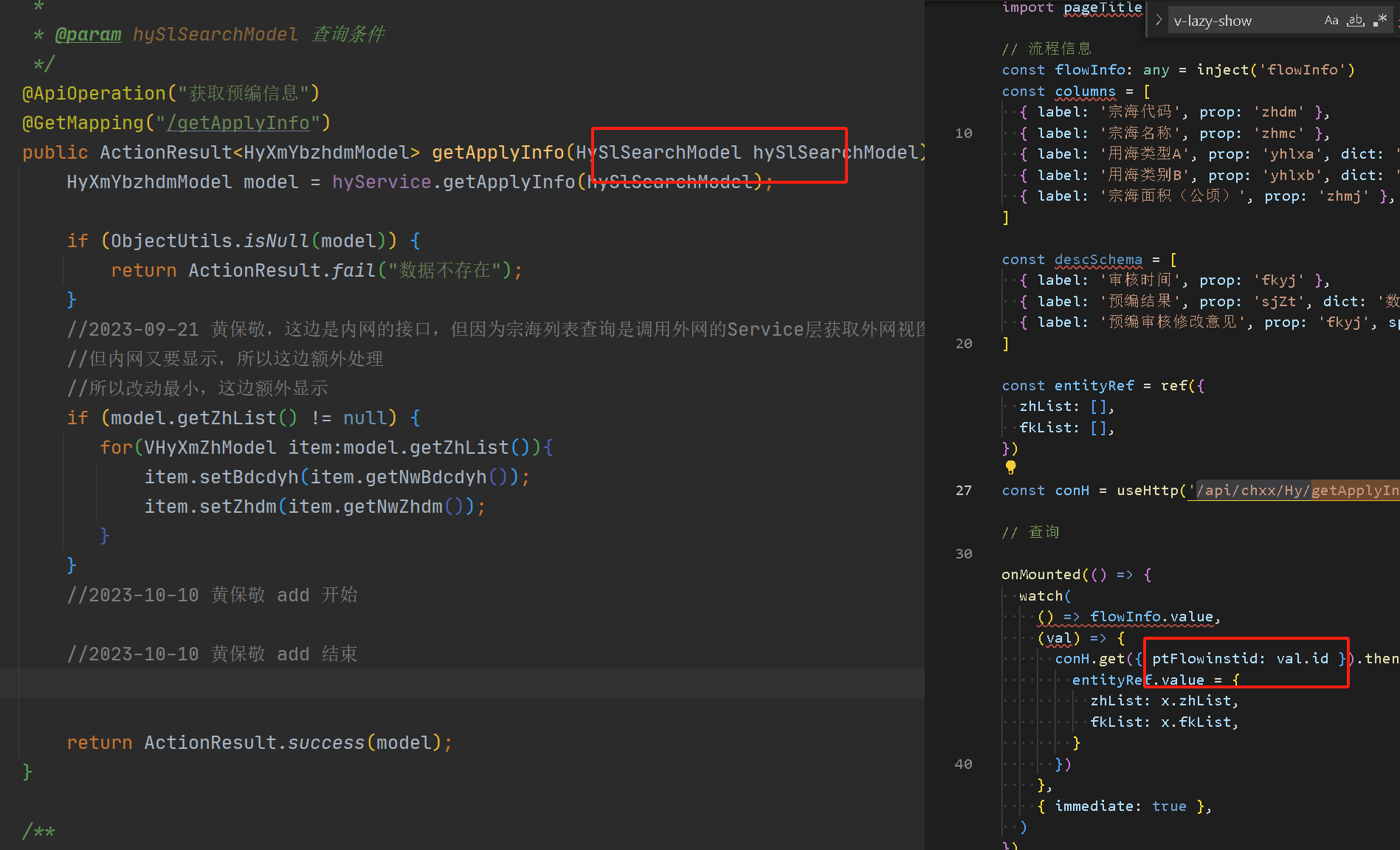Viewport: 1400px width, 850px height.
Task: Select line number 10 in gutter
Action: [x=963, y=134]
